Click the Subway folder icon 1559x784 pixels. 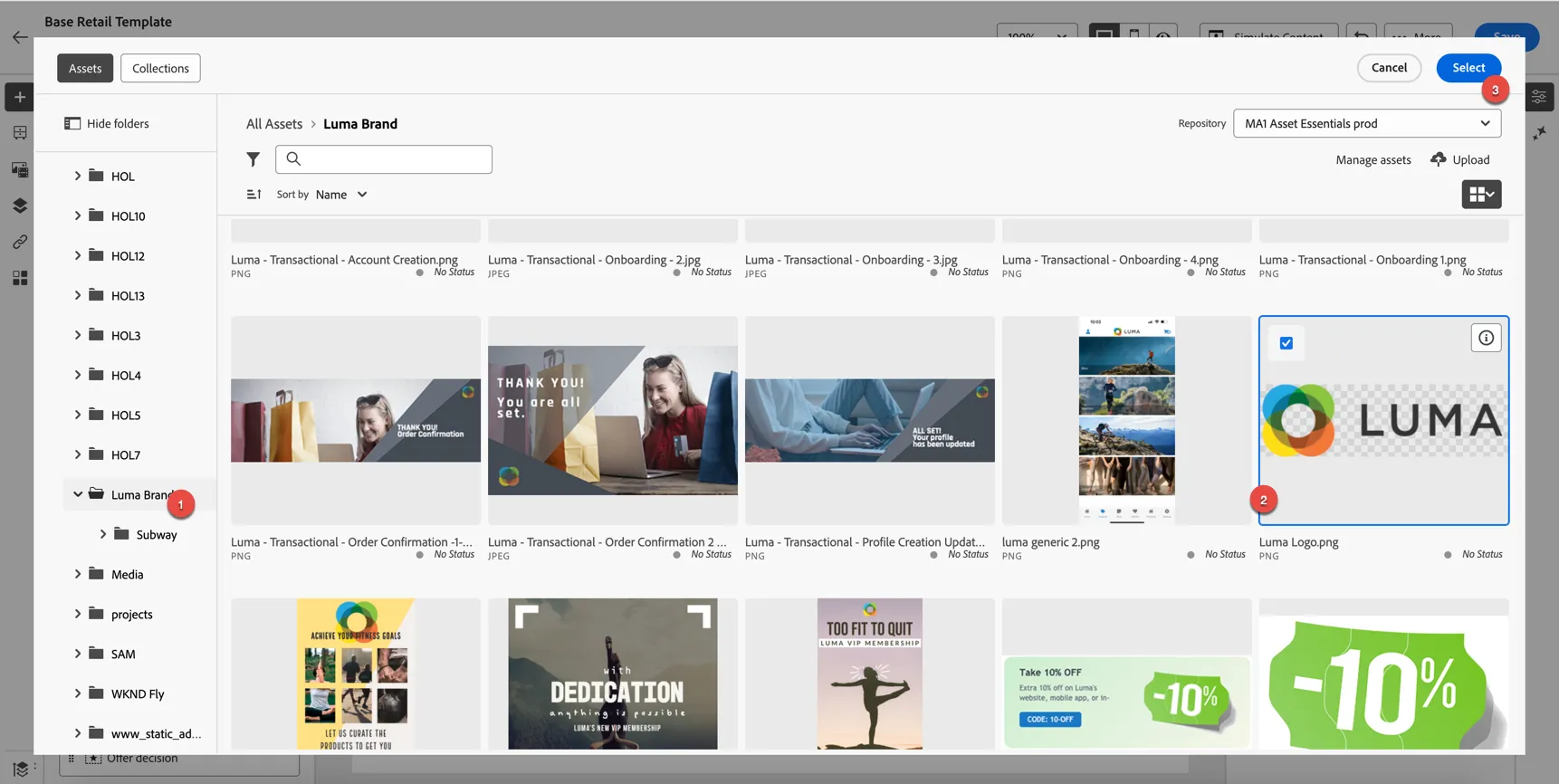(121, 534)
